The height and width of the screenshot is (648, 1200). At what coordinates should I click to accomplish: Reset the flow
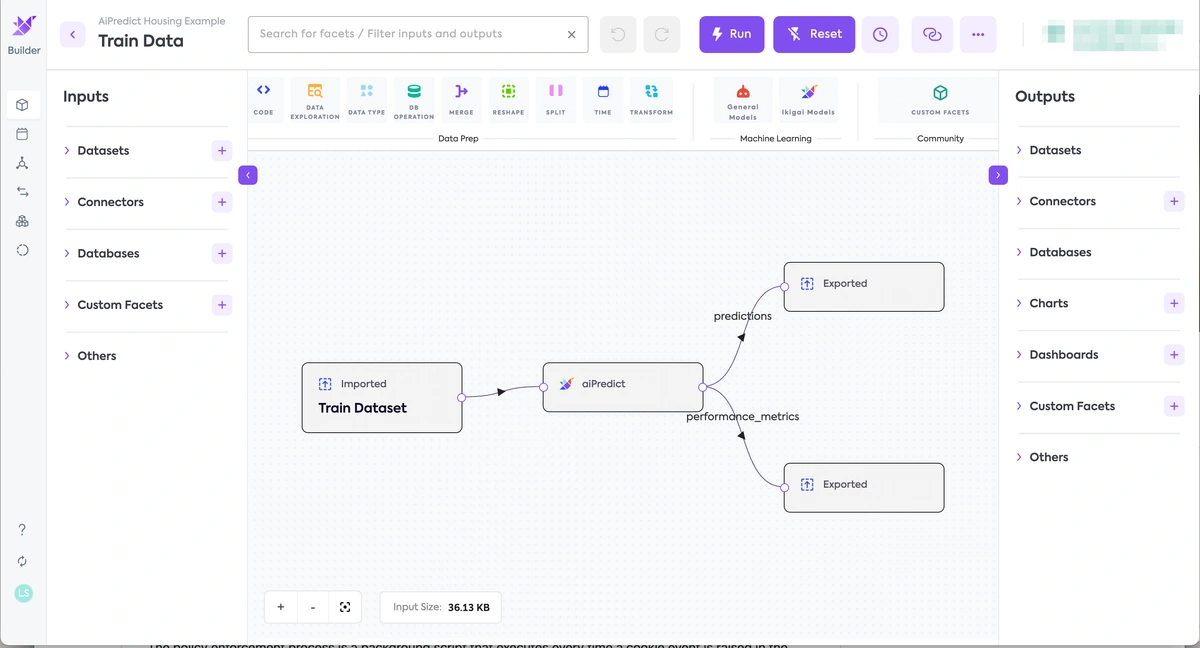coord(814,34)
